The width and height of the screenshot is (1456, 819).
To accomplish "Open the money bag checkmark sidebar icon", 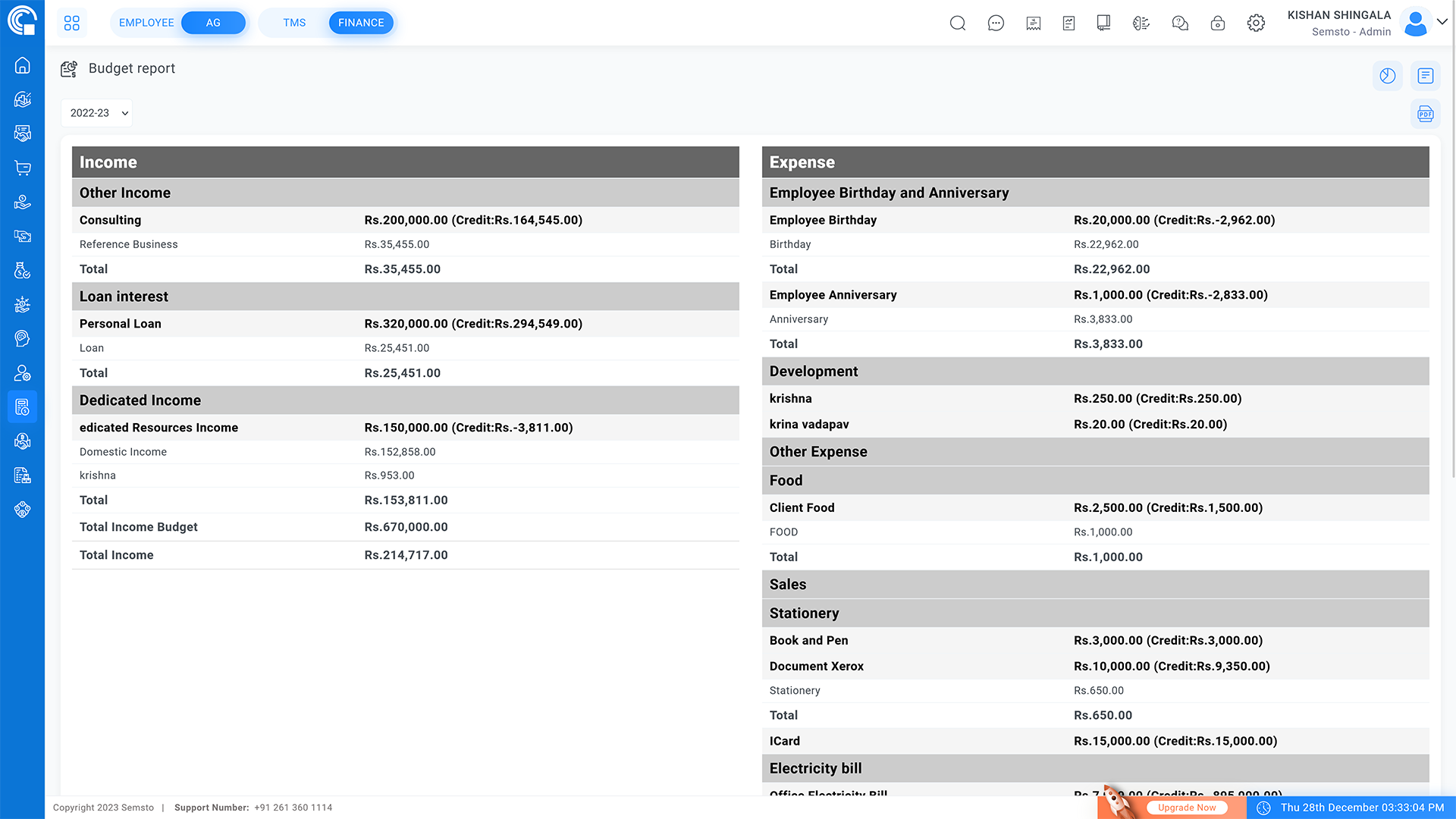I will tap(23, 270).
